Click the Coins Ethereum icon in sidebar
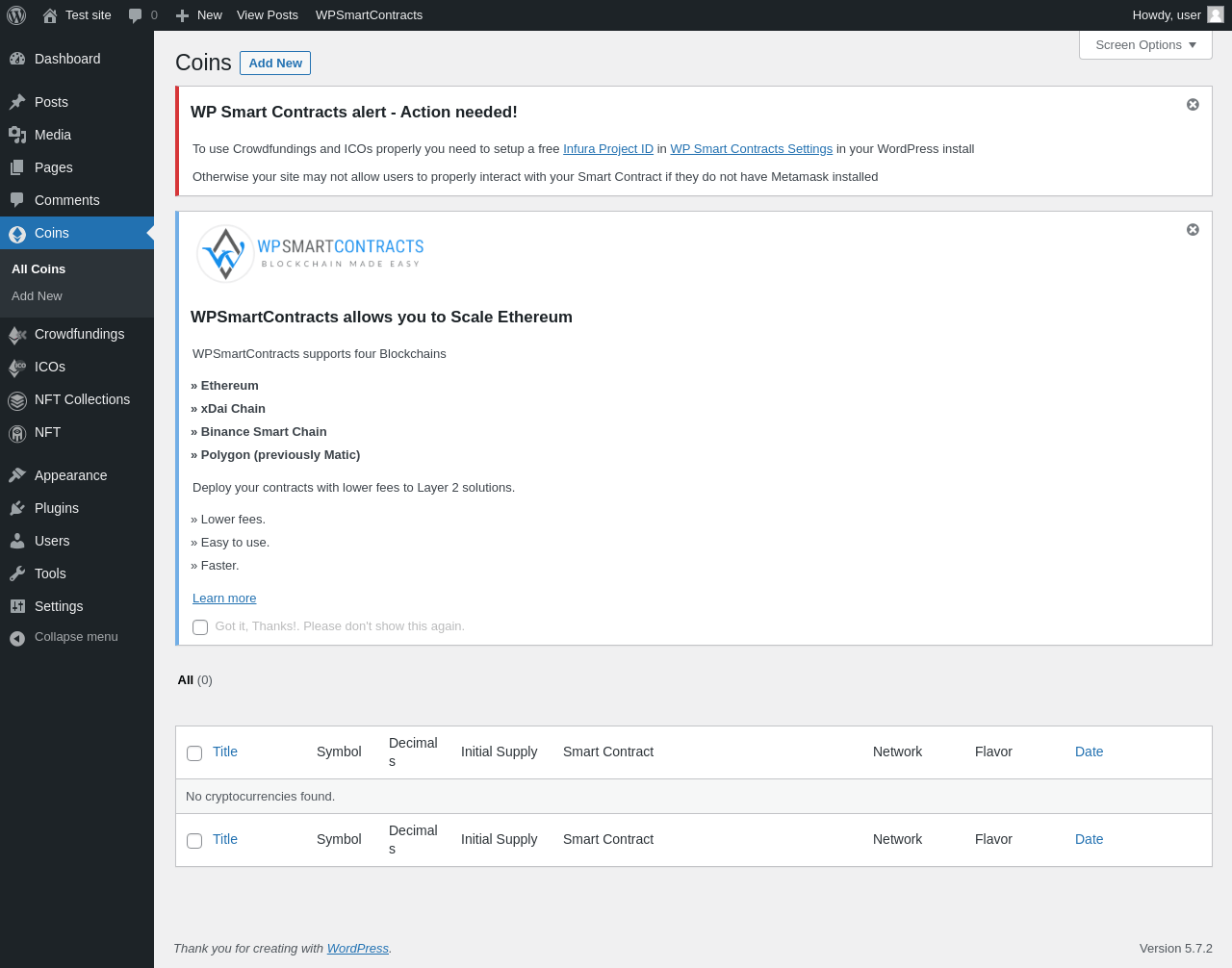 coord(17,233)
